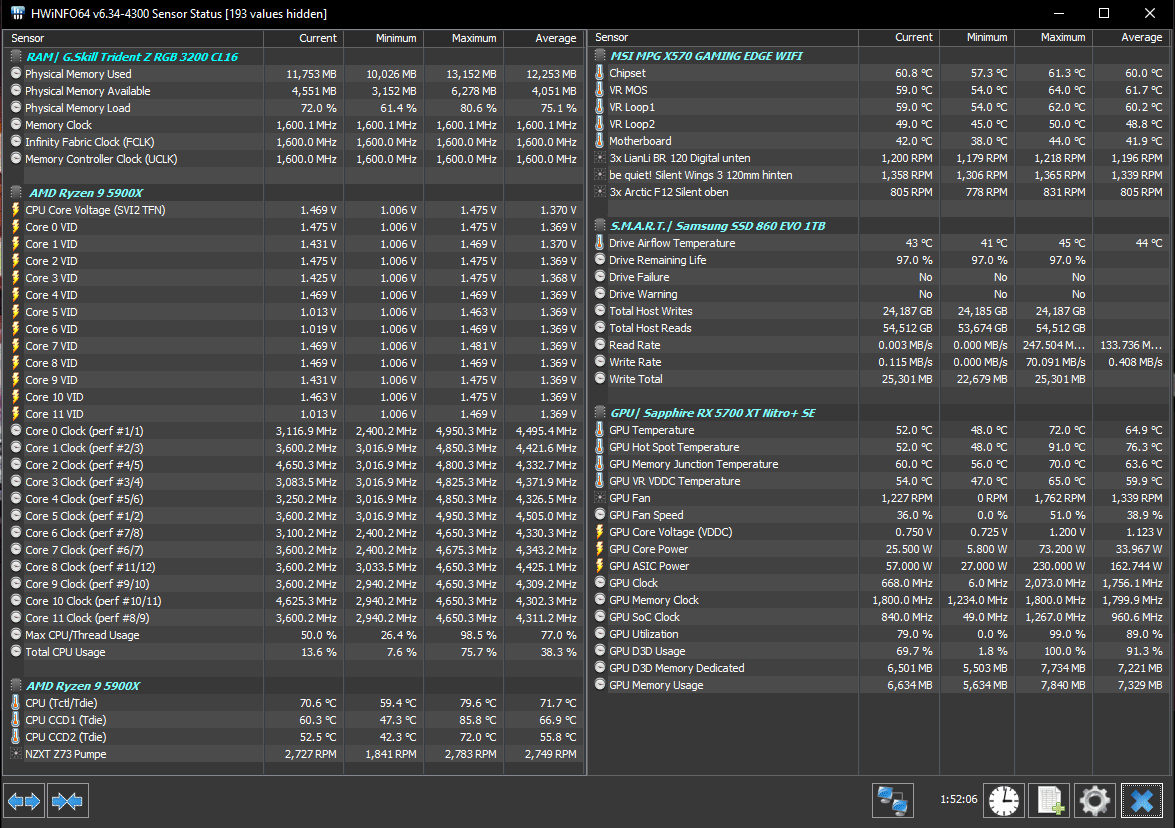Click the Sensor column header above the RAM group
The height and width of the screenshot is (828, 1175).
133,38
